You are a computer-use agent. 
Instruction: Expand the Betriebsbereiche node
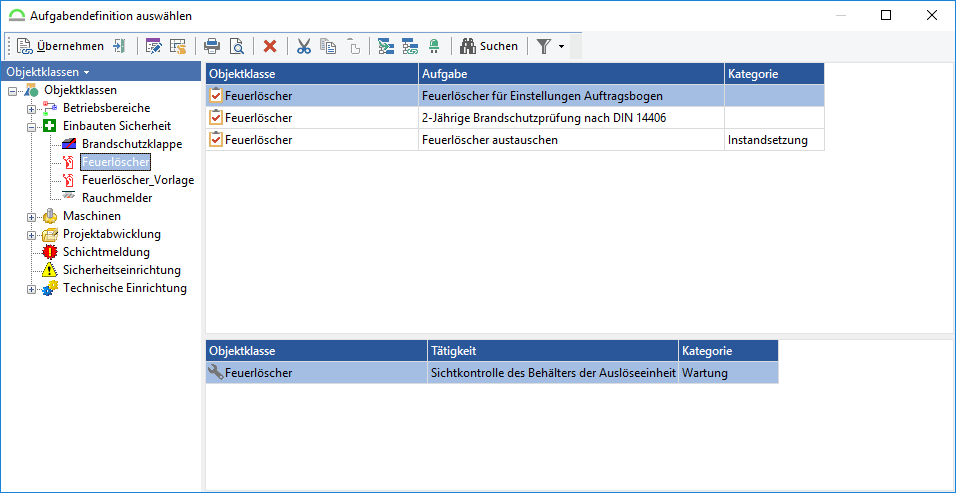32,108
